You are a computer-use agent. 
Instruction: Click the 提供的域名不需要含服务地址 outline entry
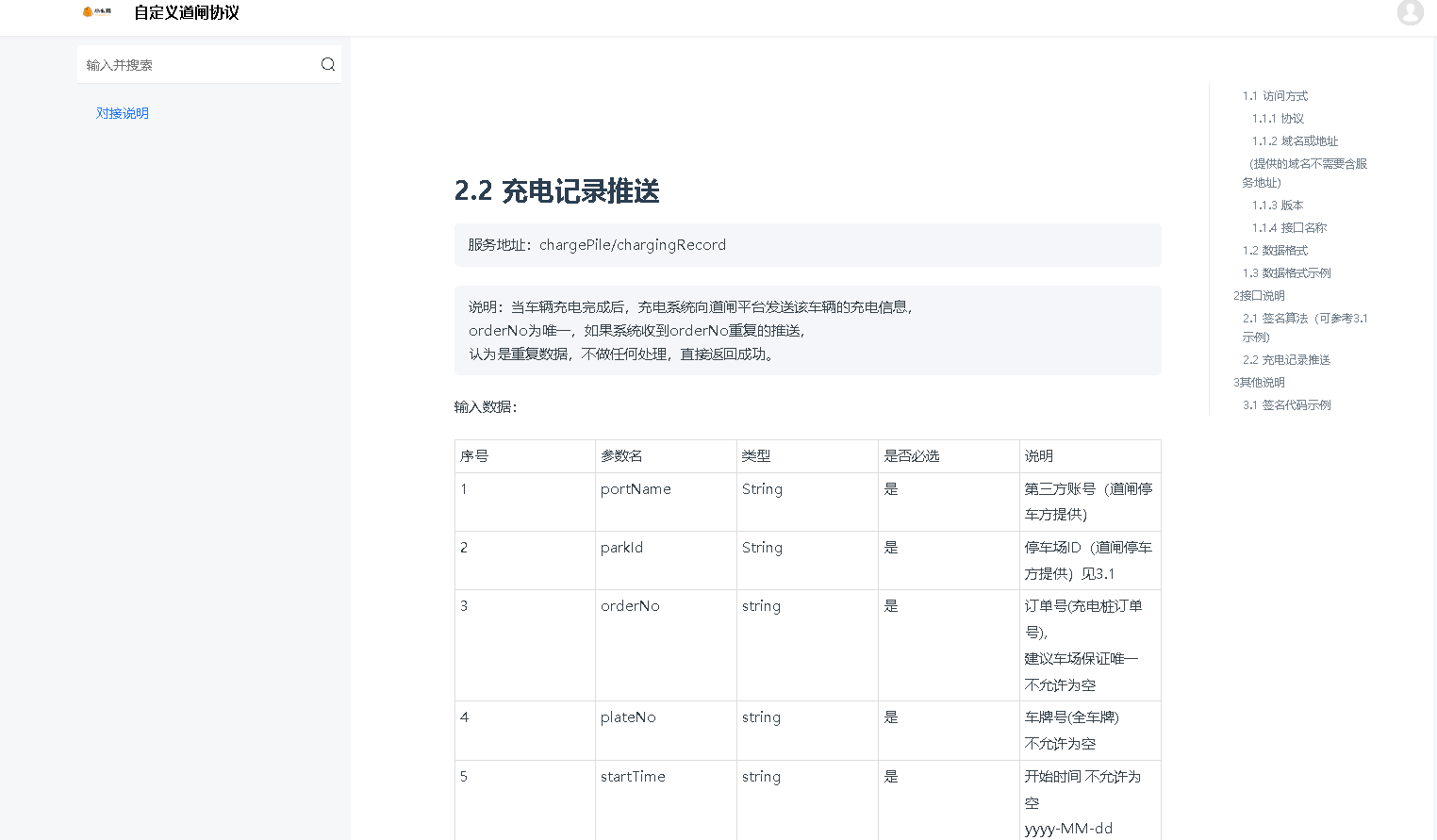tap(1307, 164)
